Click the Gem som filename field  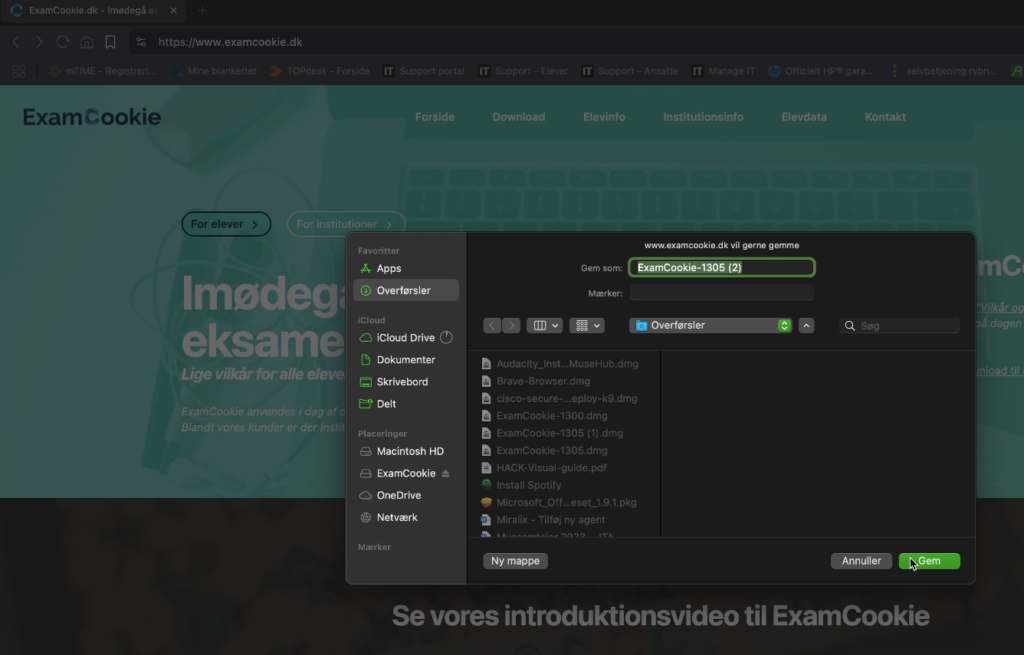721,267
